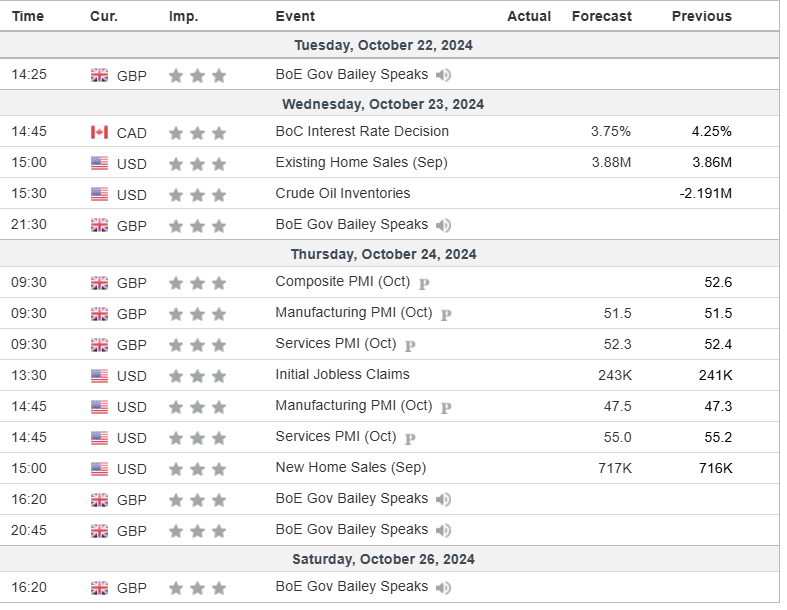This screenshot has width=787, height=610.
Task: Click preliminary icon beside 14:45 USD Manufacturing PMI
Action: pyautogui.click(x=446, y=407)
